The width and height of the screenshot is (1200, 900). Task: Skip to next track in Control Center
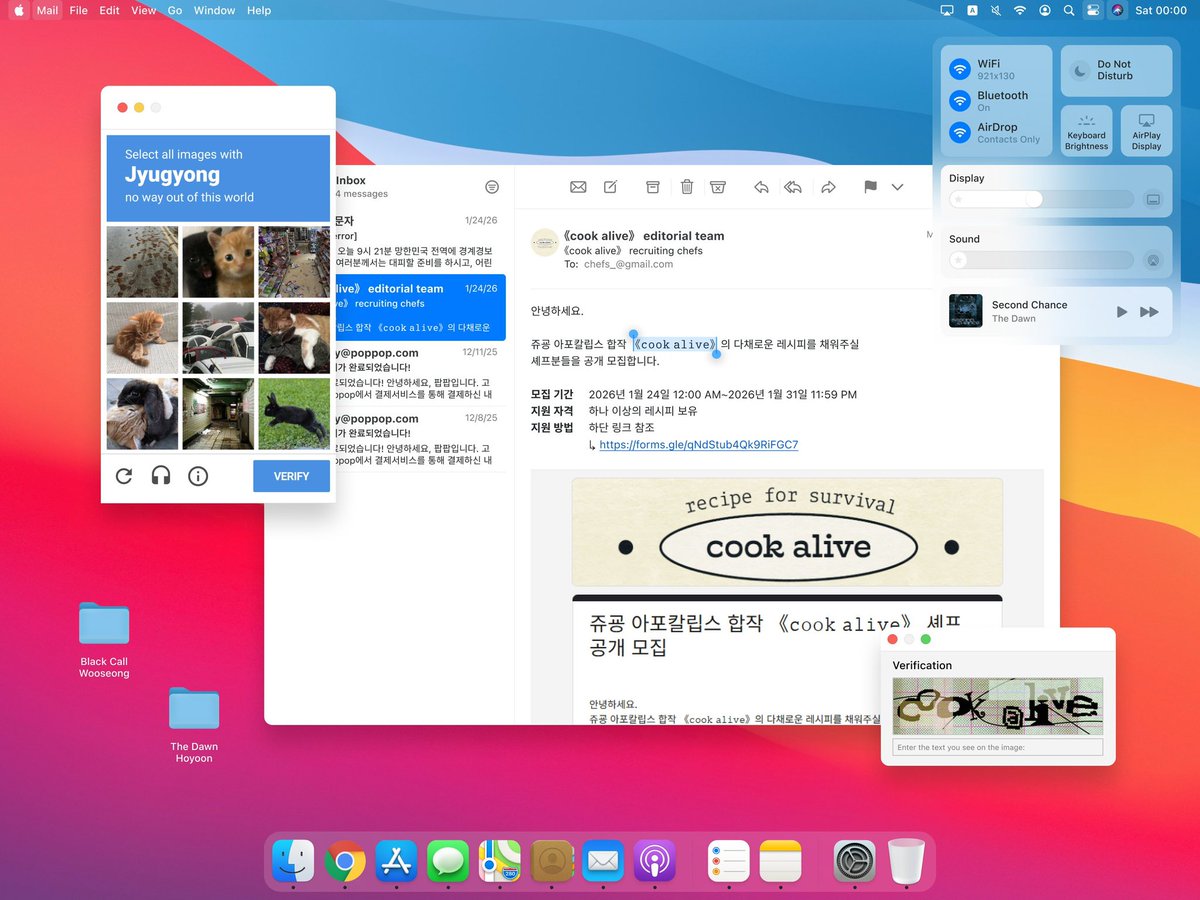[1150, 312]
